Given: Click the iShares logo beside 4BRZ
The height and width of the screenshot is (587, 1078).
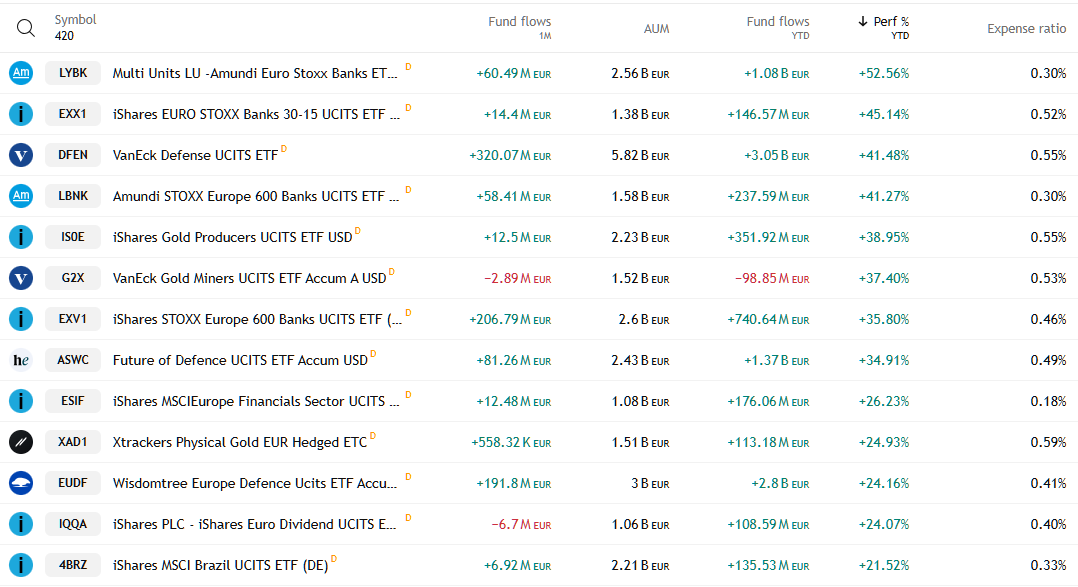Looking at the screenshot, I should [21, 565].
